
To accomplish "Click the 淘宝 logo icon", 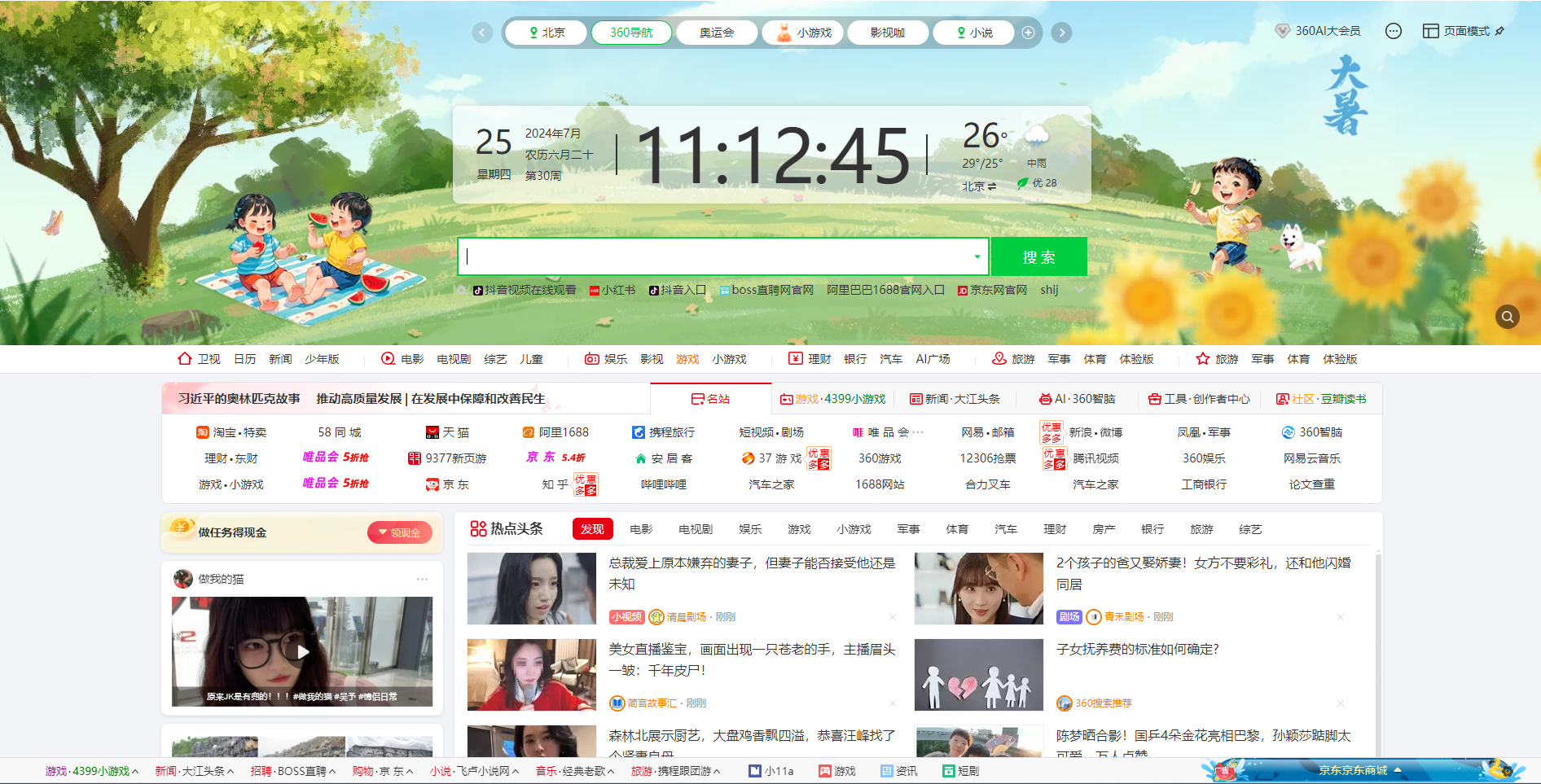I will (203, 432).
